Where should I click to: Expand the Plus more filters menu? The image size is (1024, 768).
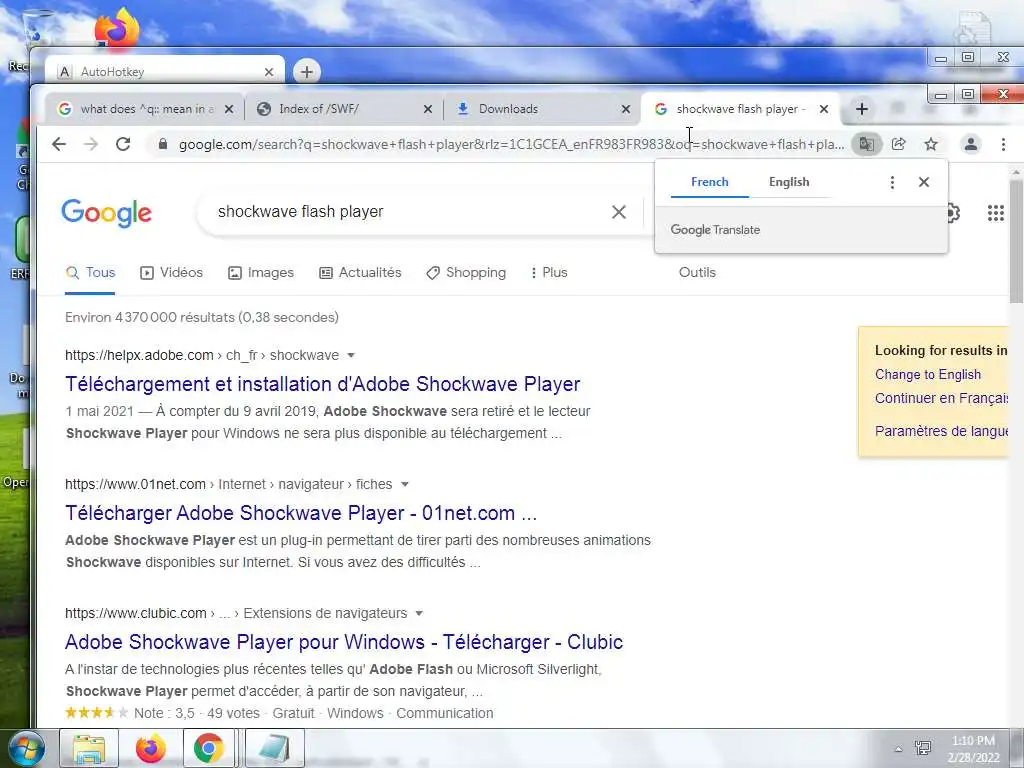(549, 273)
